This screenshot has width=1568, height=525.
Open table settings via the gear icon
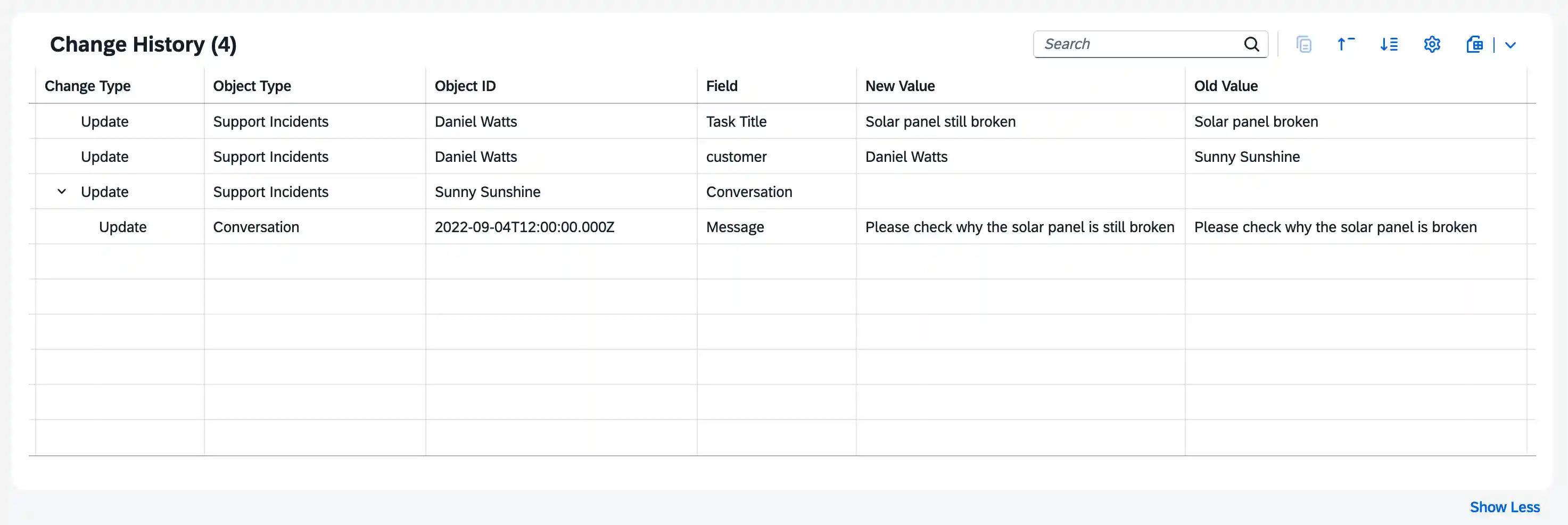click(1432, 45)
